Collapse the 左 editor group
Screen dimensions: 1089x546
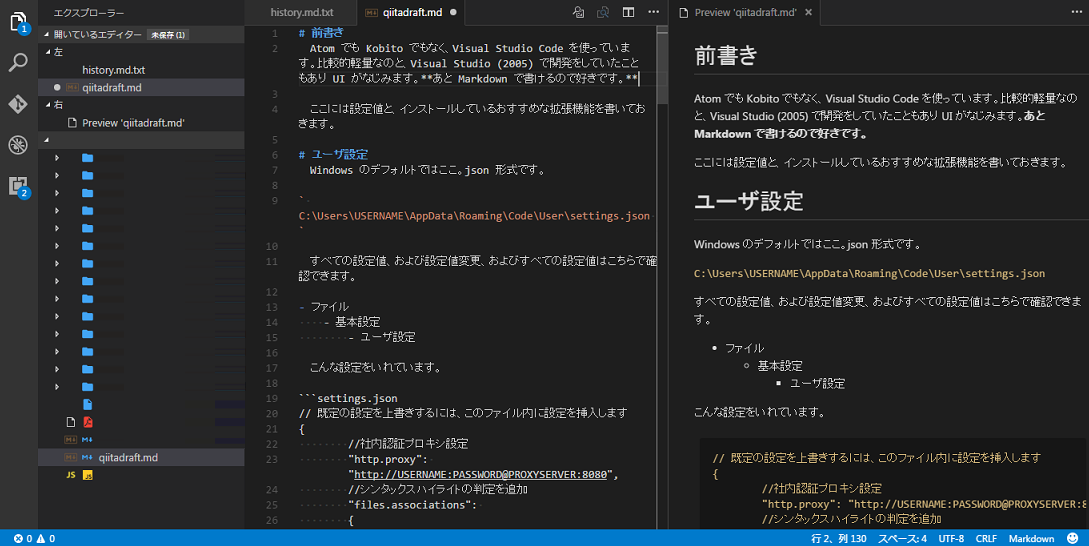[48, 52]
